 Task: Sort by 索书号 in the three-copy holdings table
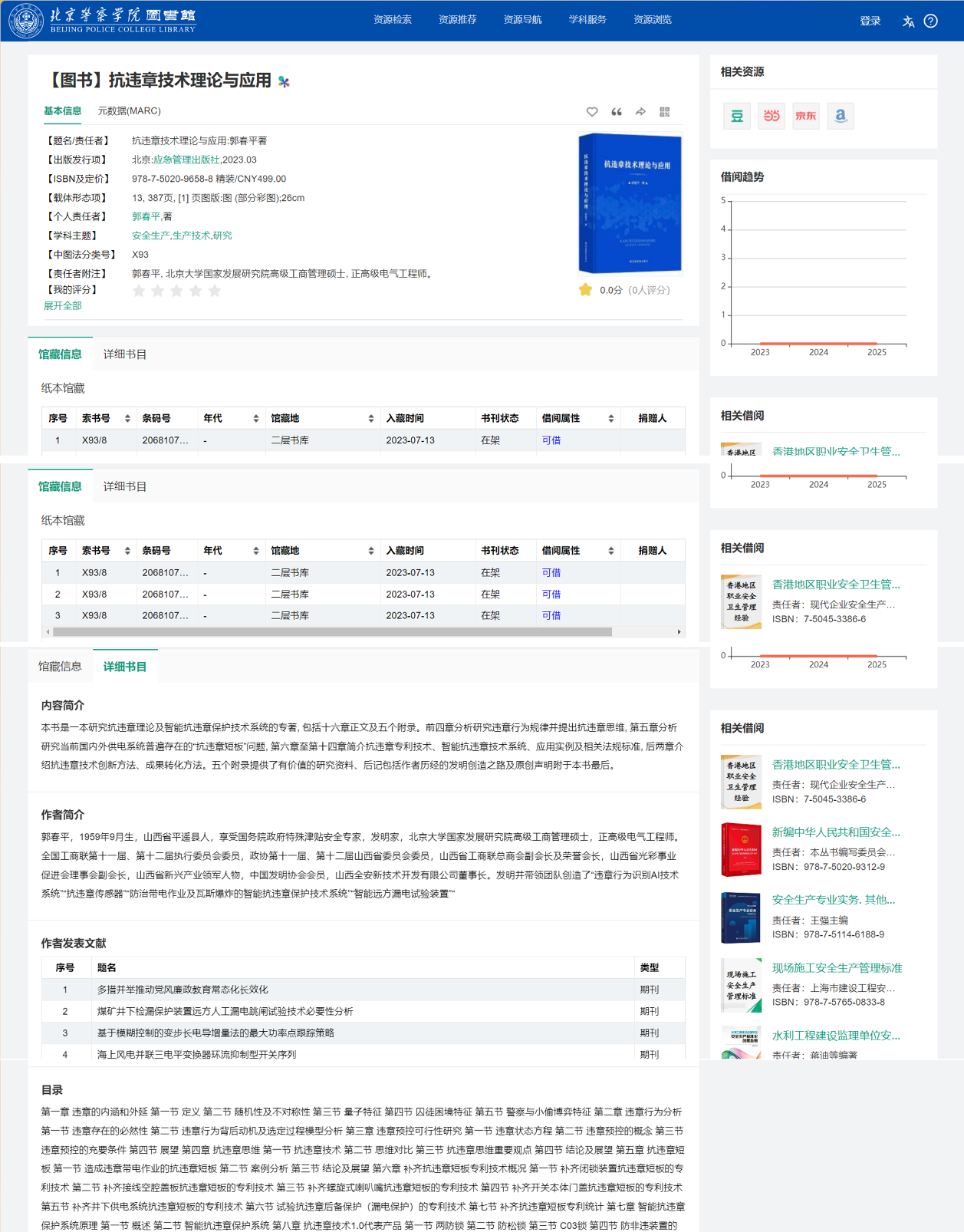(127, 551)
